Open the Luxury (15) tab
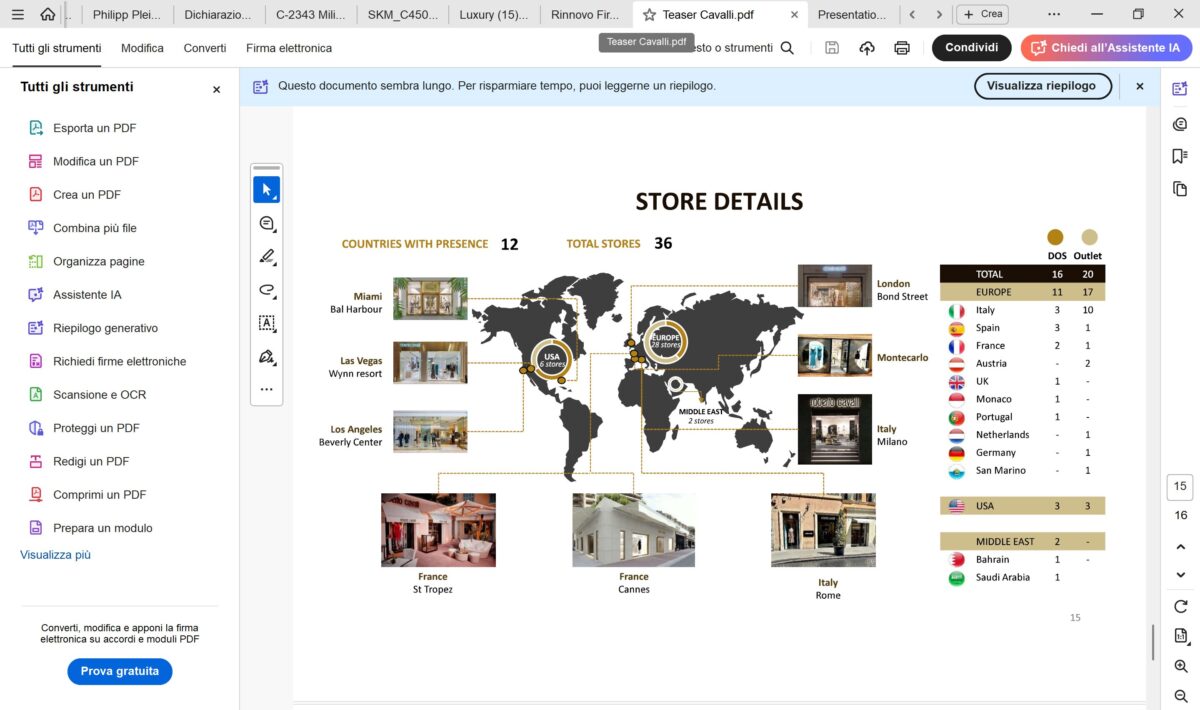This screenshot has height=710, width=1200. coord(493,15)
